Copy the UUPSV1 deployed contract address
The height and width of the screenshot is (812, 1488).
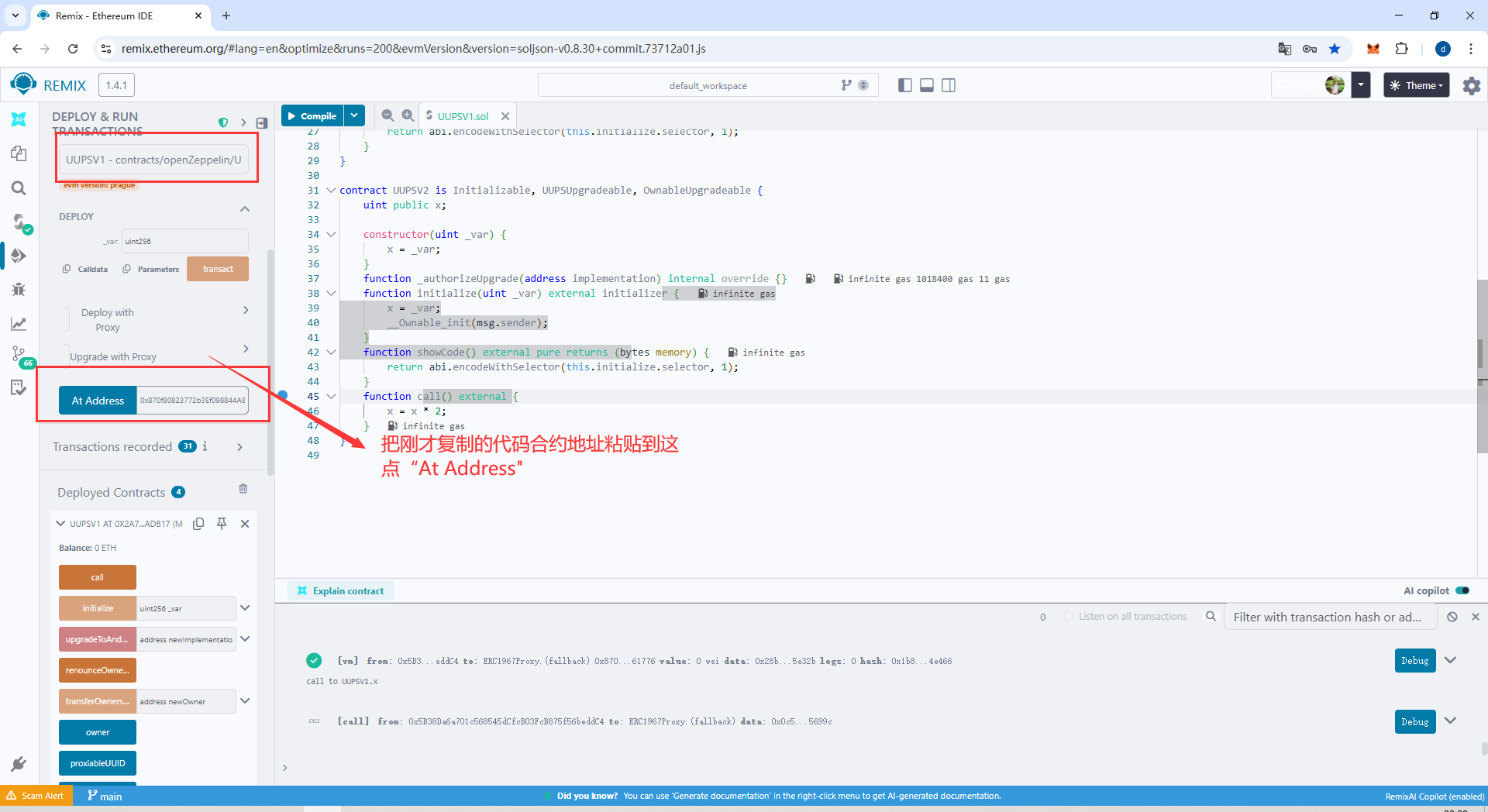coord(198,524)
